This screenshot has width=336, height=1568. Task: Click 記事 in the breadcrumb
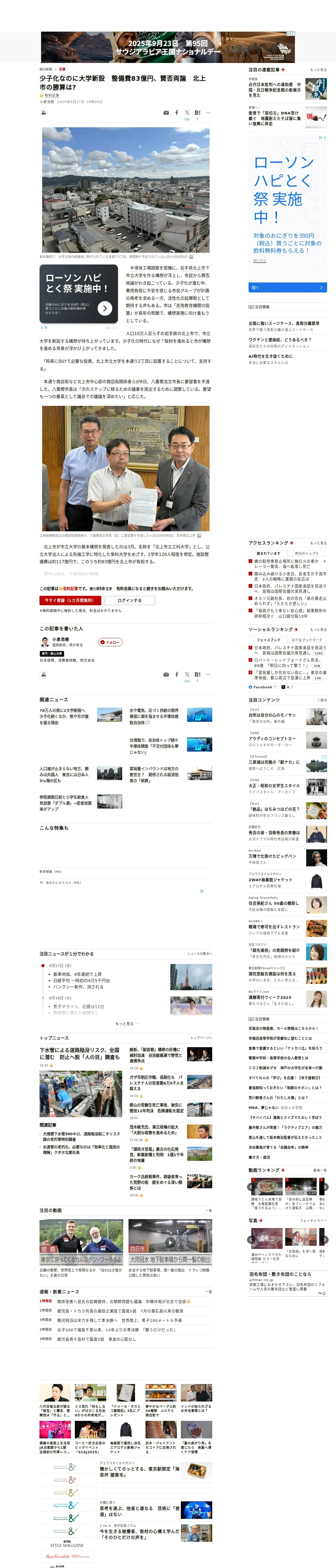click(x=62, y=70)
